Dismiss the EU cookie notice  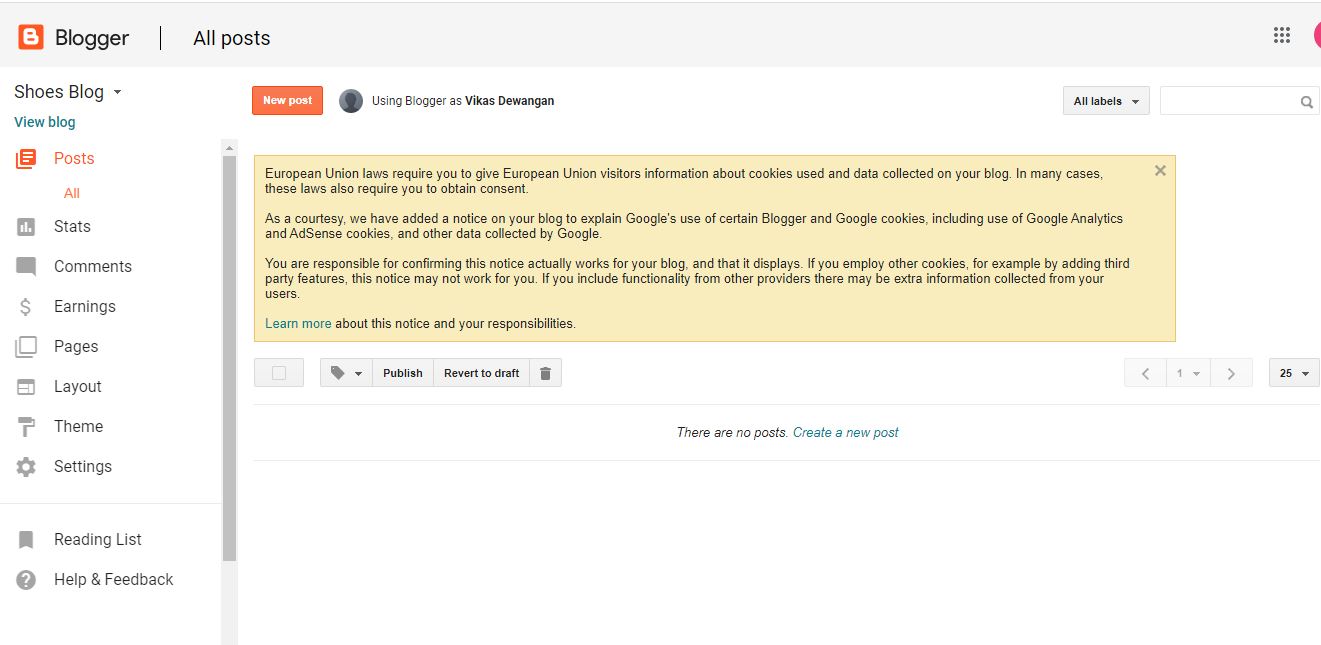click(x=1160, y=171)
